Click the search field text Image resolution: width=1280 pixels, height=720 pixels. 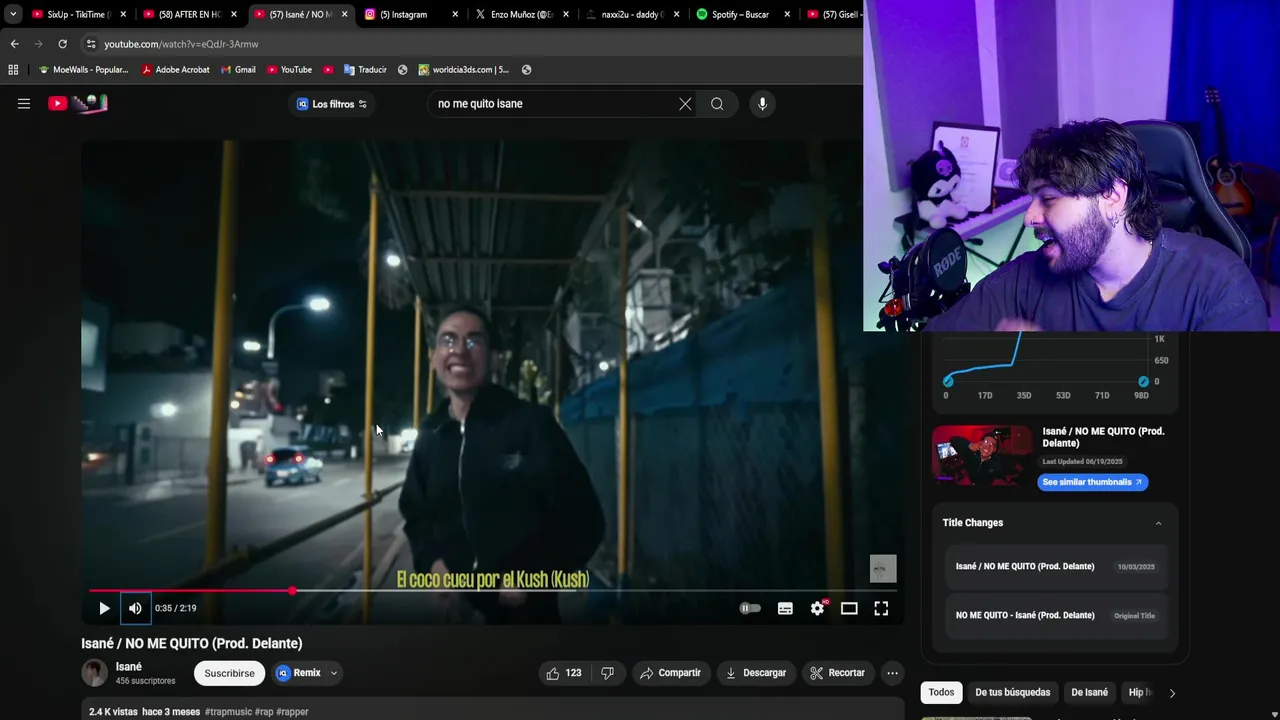[480, 104]
